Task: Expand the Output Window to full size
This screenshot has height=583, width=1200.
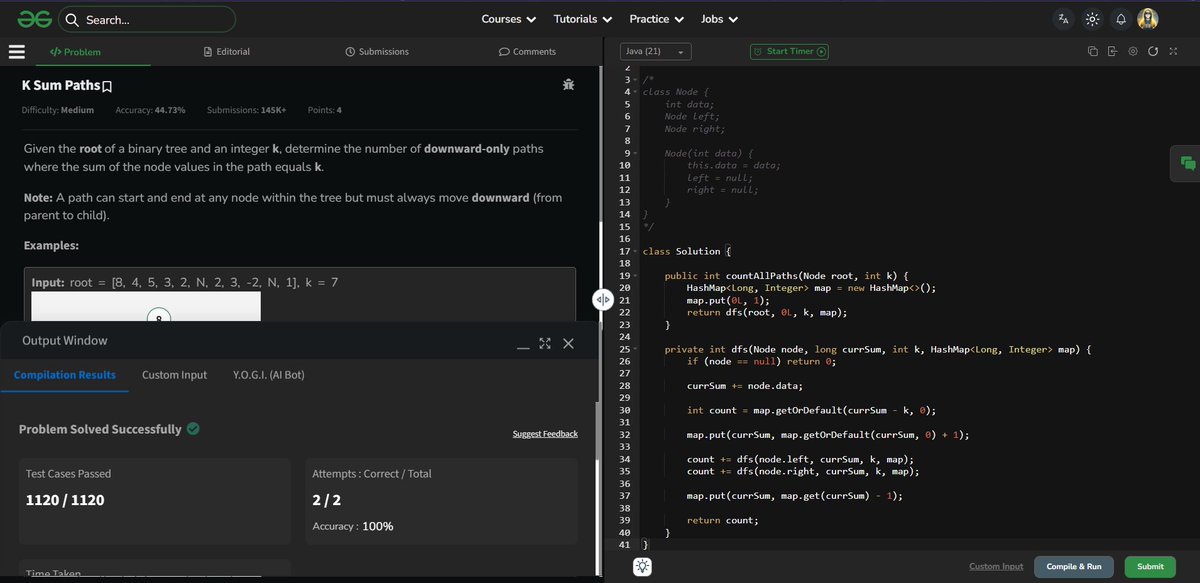Action: pyautogui.click(x=545, y=343)
